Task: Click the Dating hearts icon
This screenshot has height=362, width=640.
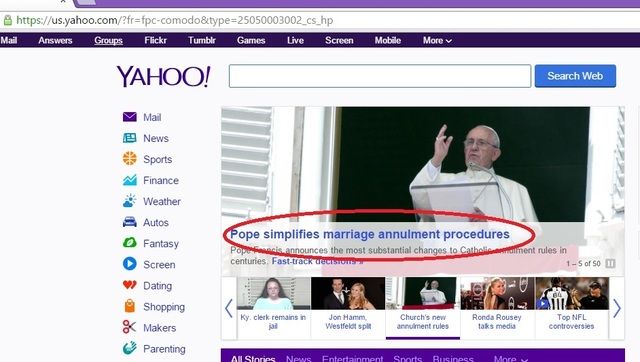Action: click(x=130, y=285)
